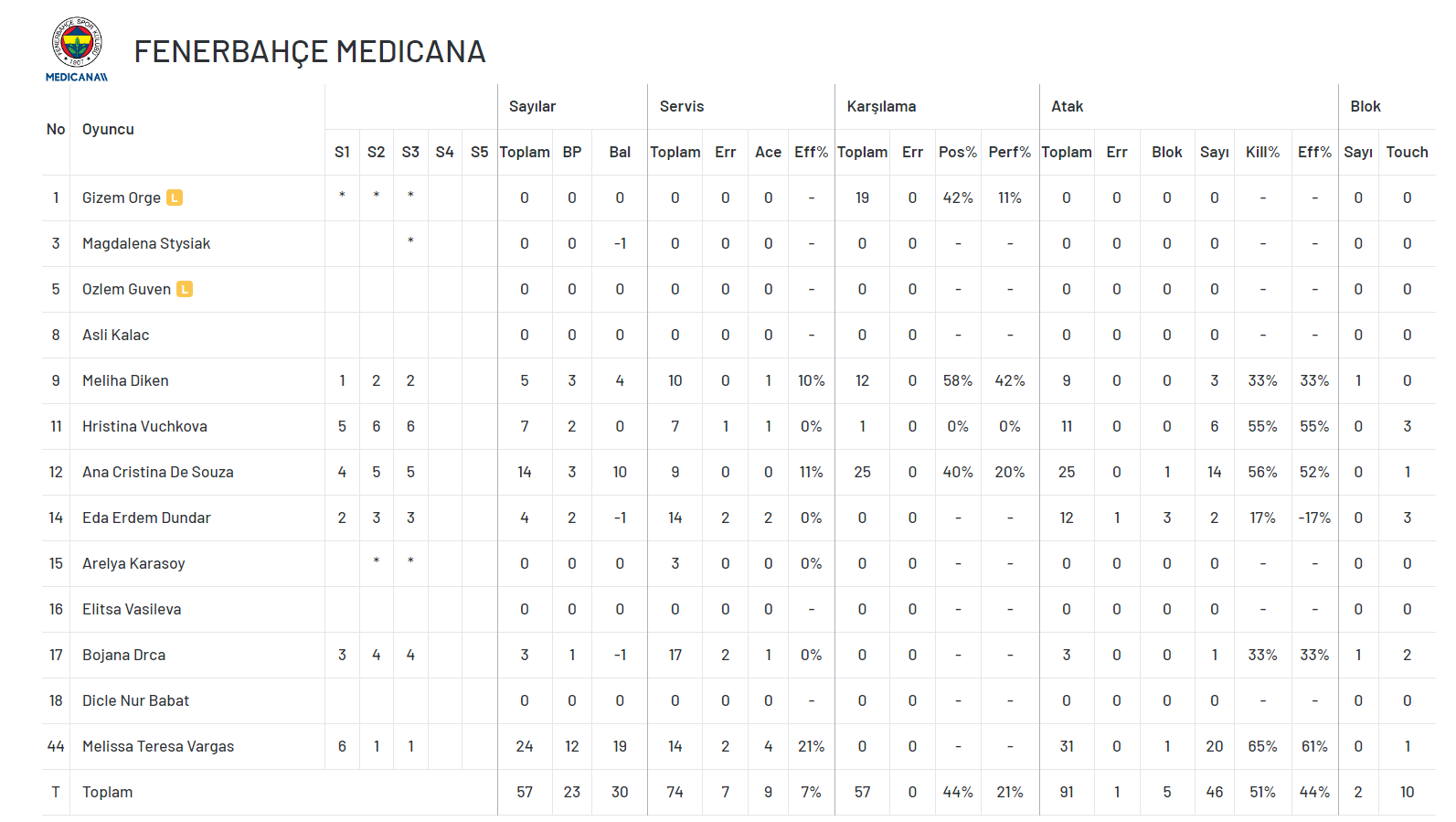The image size is (1456, 822).
Task: Select the Toplam label in the totals row
Action: point(107,792)
